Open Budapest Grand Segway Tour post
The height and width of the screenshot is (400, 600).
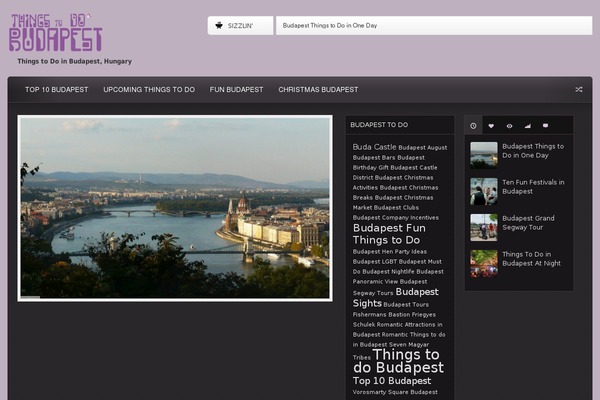tap(528, 223)
